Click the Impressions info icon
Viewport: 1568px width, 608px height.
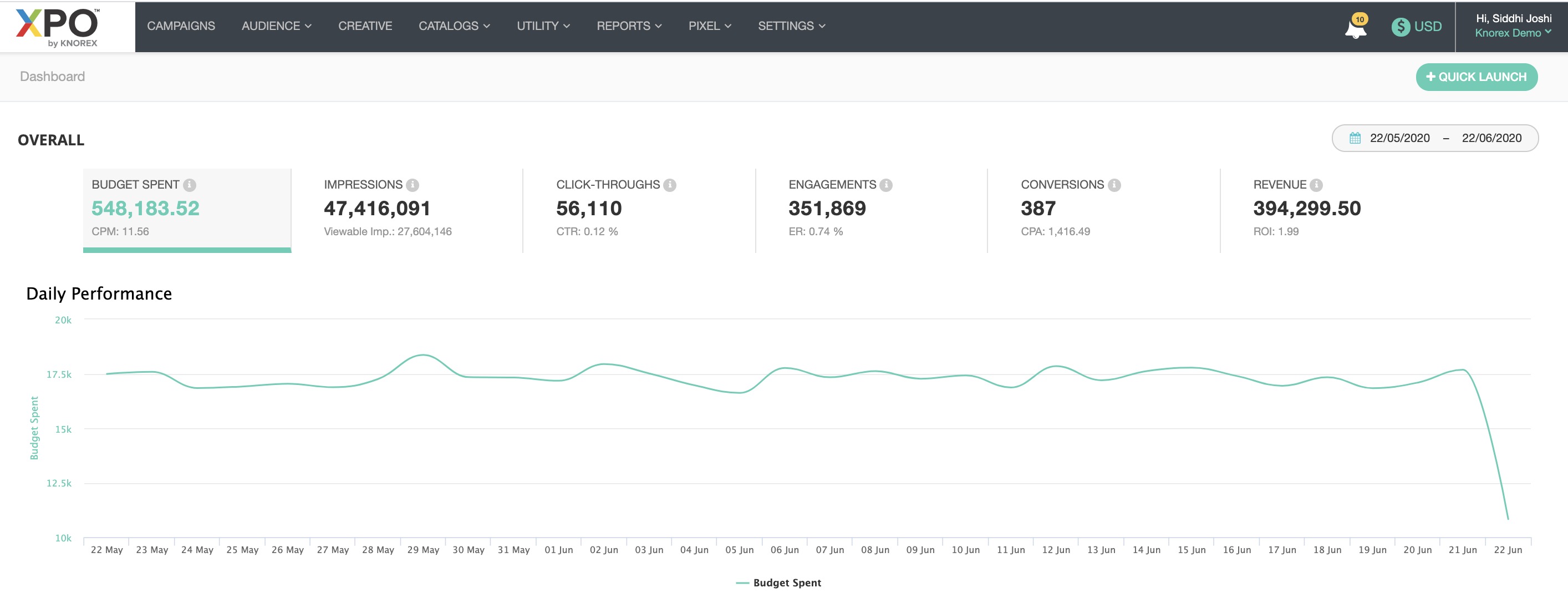(412, 185)
